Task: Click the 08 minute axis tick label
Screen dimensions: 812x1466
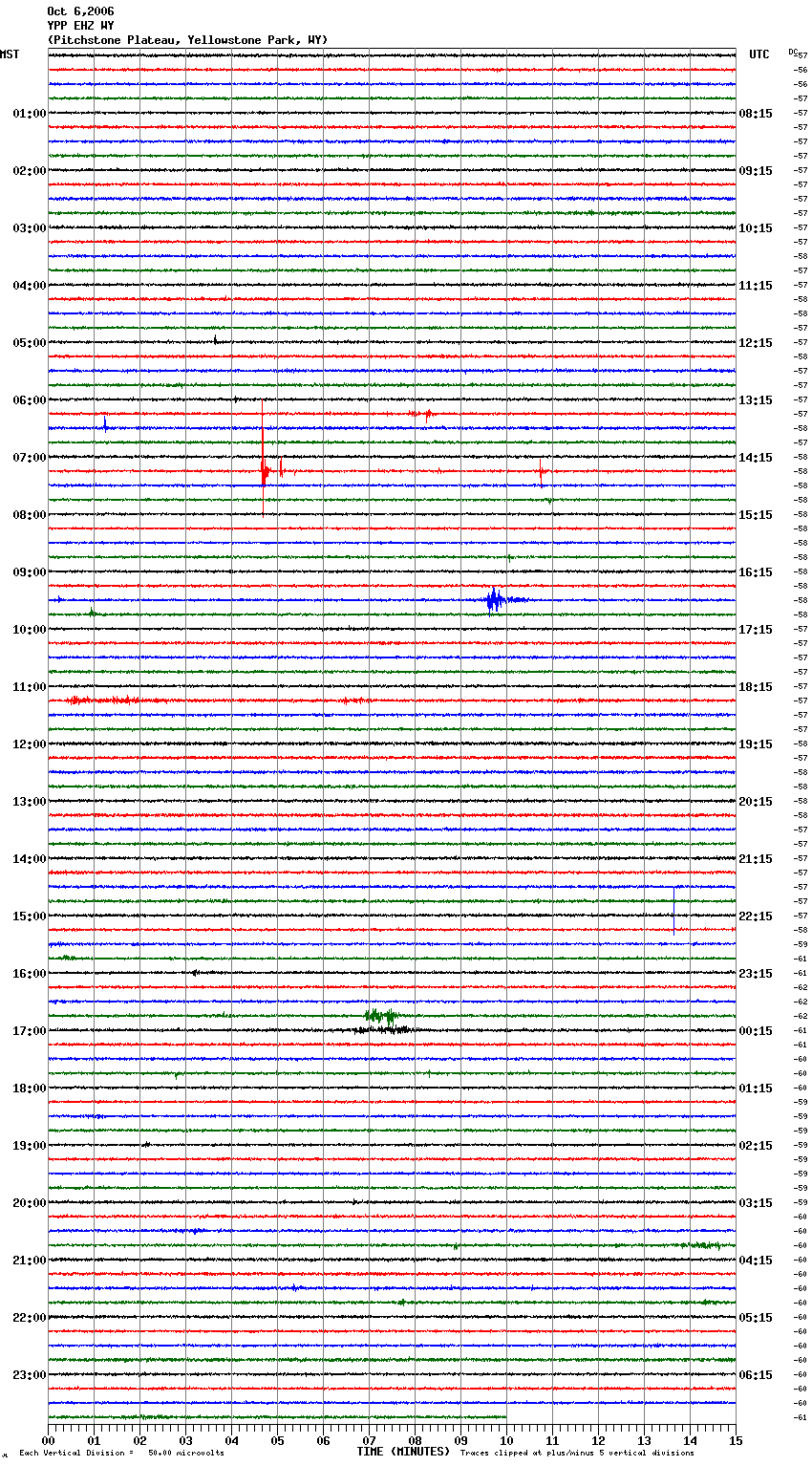Action: (415, 1440)
